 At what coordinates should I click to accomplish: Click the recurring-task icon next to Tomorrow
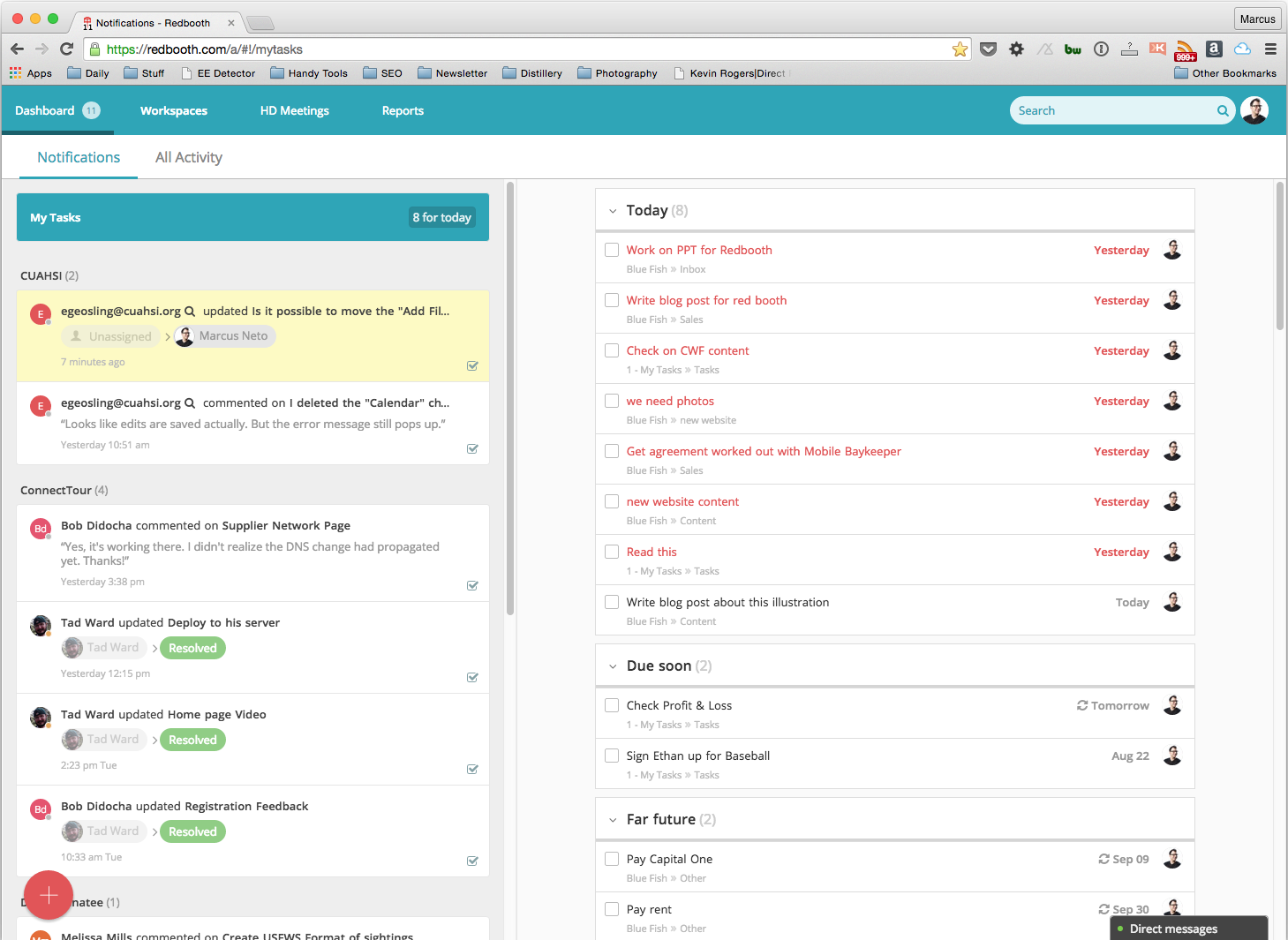pyautogui.click(x=1081, y=705)
